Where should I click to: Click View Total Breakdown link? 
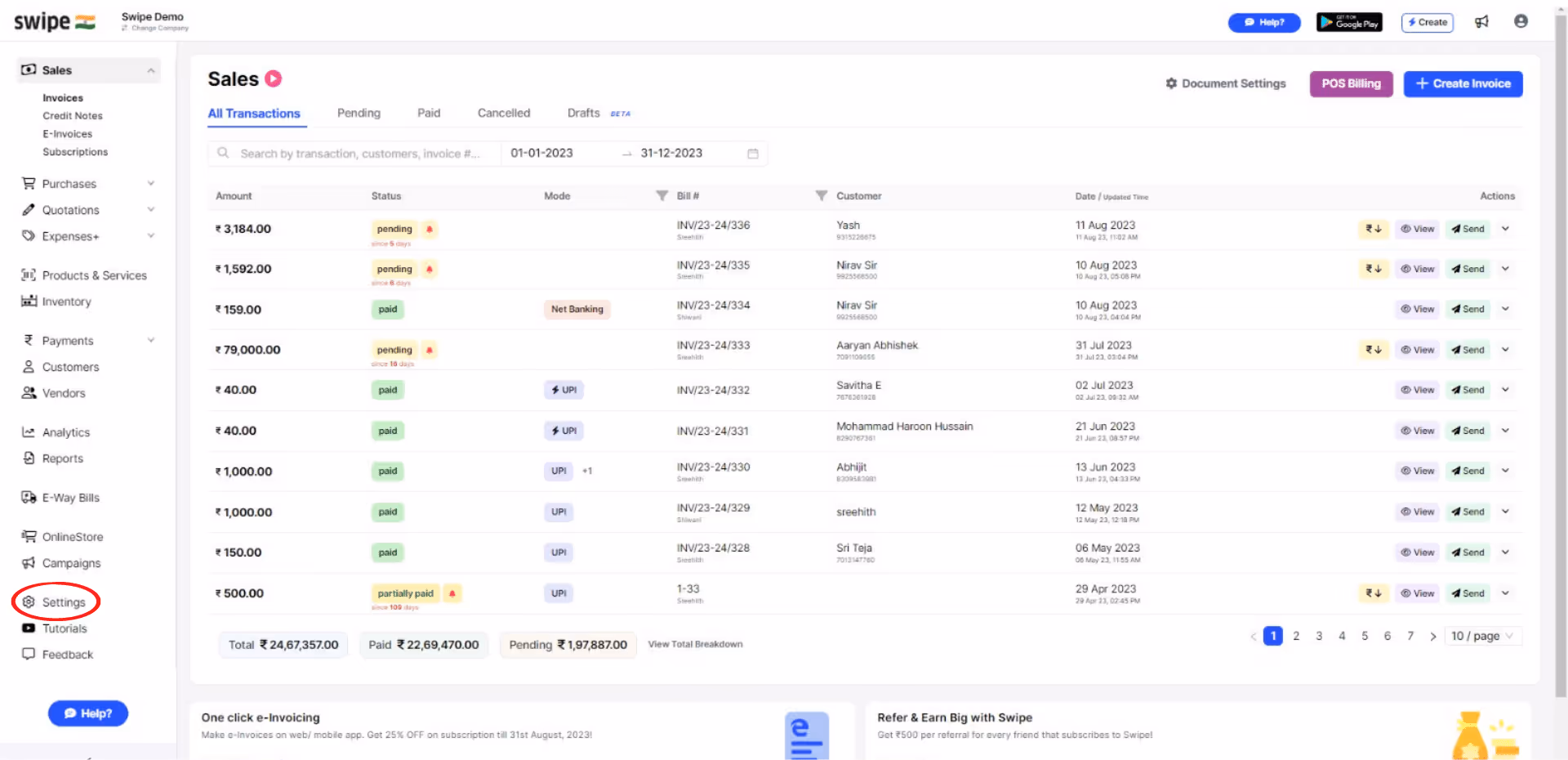695,644
